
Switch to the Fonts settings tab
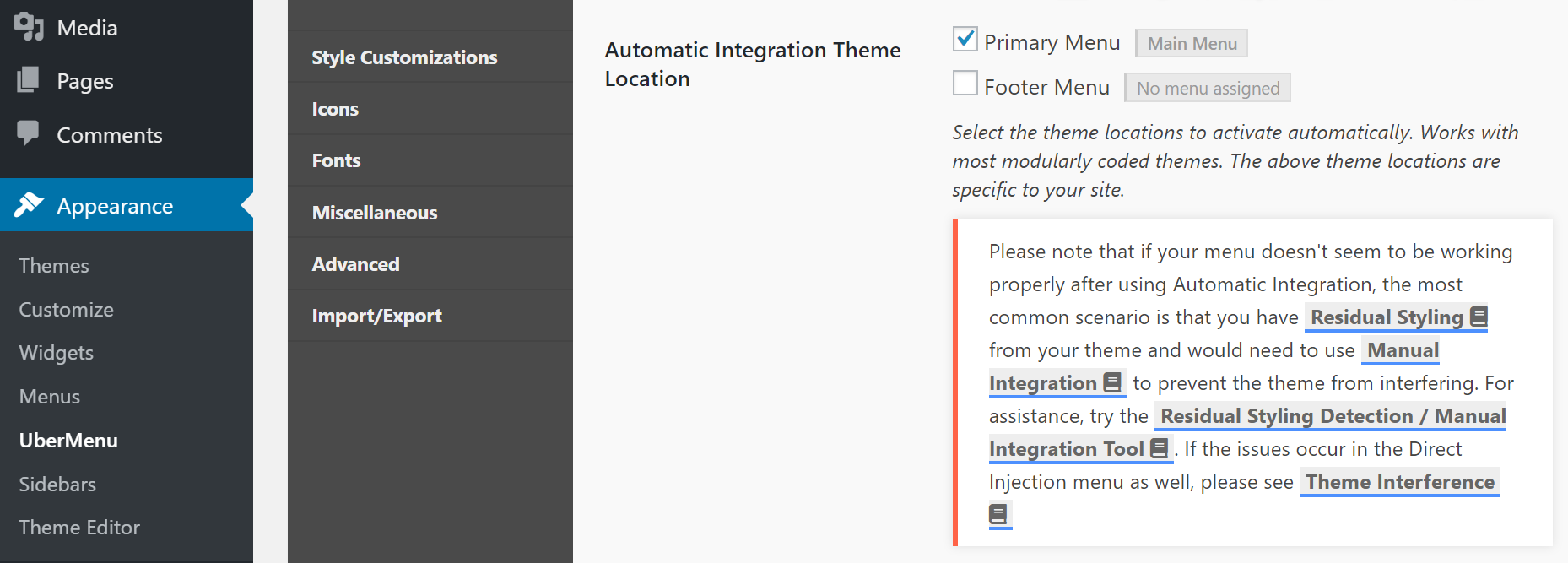pyautogui.click(x=336, y=160)
